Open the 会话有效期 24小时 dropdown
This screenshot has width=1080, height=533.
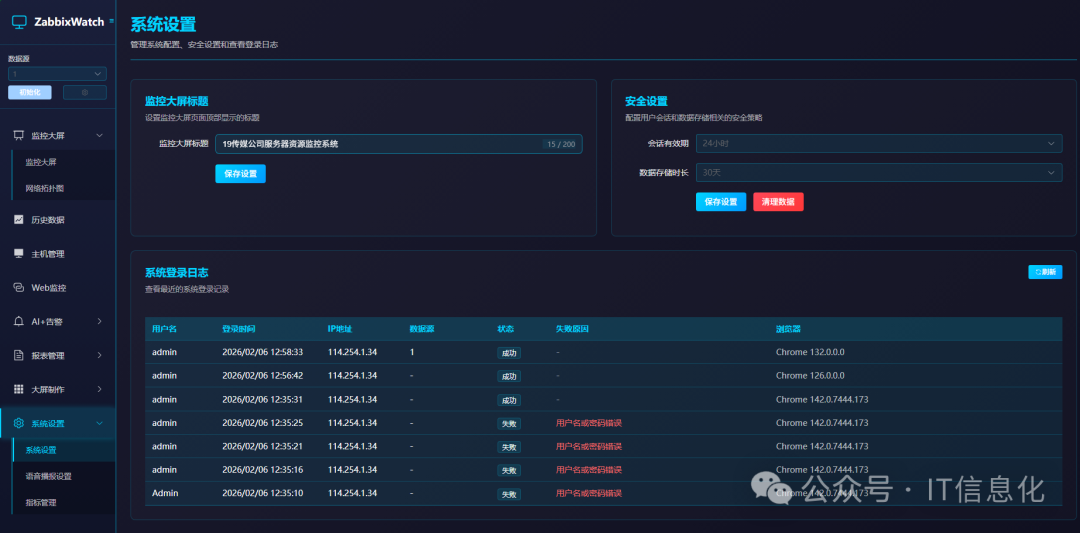click(x=878, y=144)
